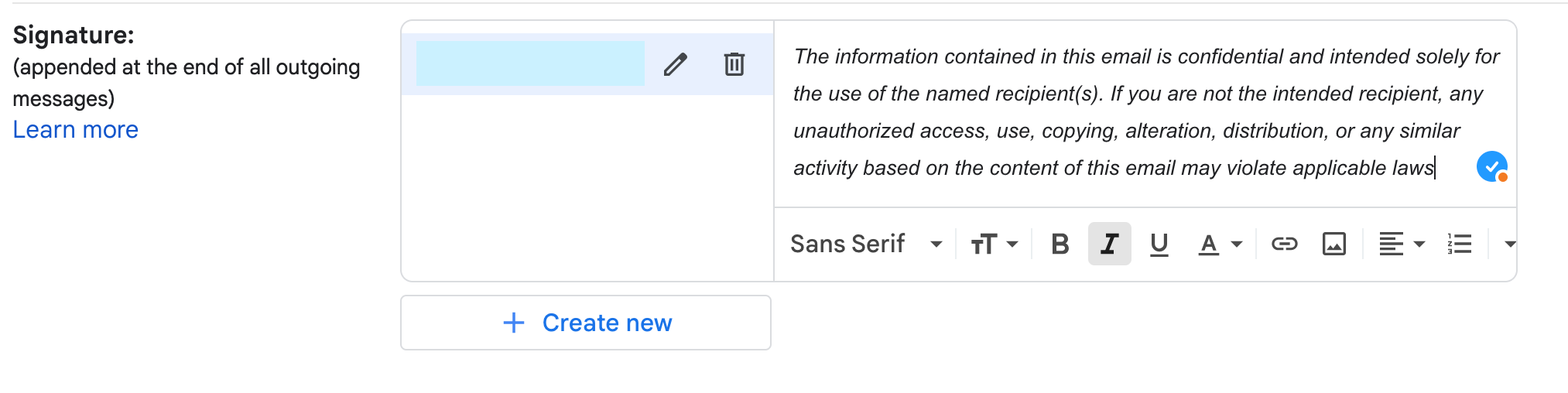Open the text size dropdown
The image size is (1568, 393).
pos(994,244)
